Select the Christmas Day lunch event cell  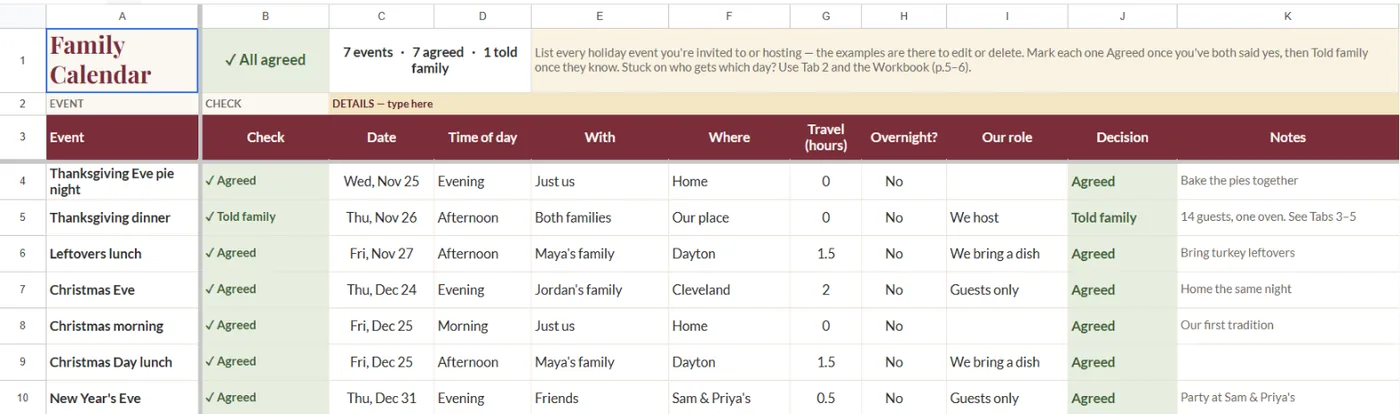tap(122, 361)
